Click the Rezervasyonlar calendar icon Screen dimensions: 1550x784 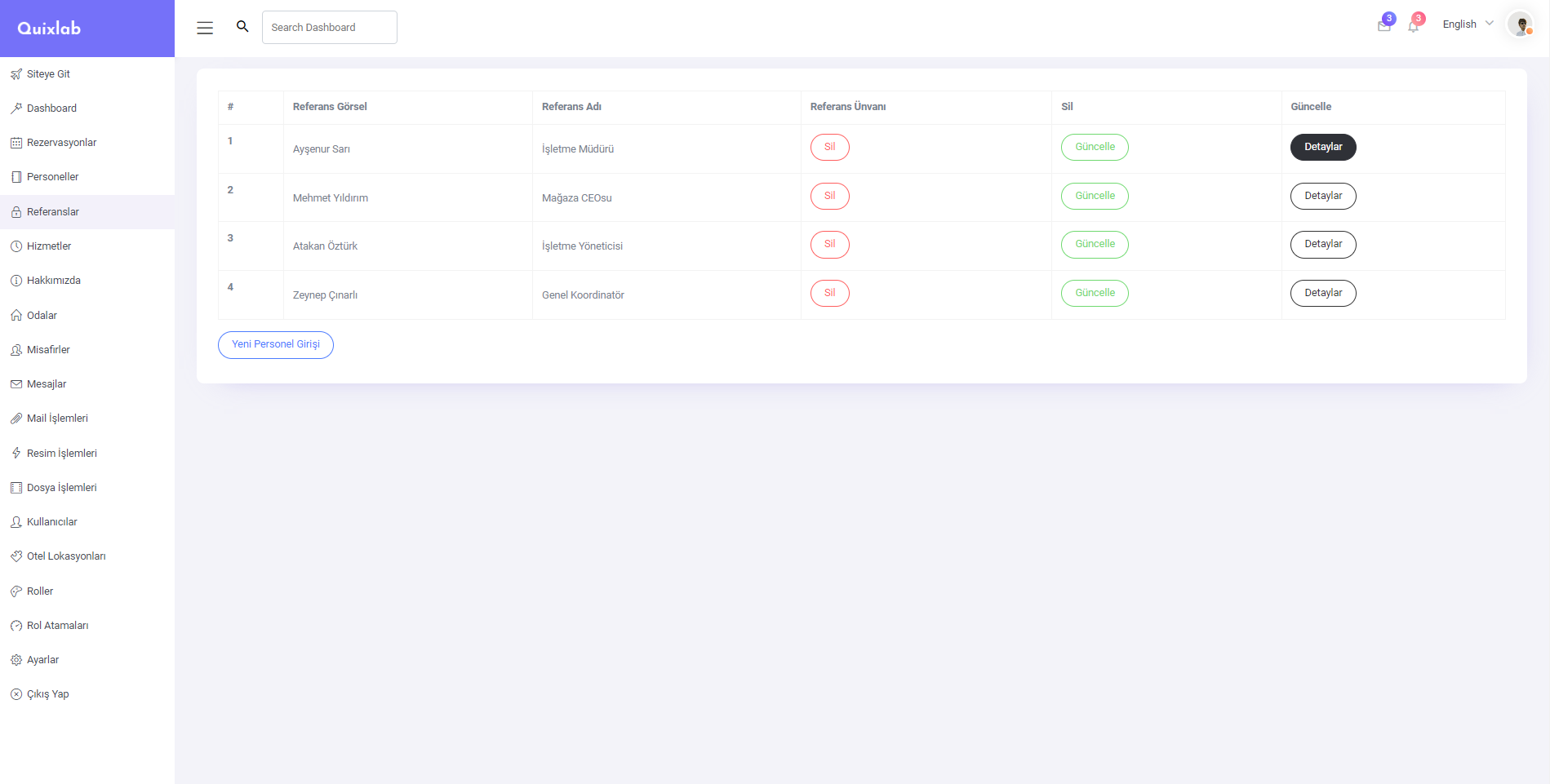coord(16,143)
